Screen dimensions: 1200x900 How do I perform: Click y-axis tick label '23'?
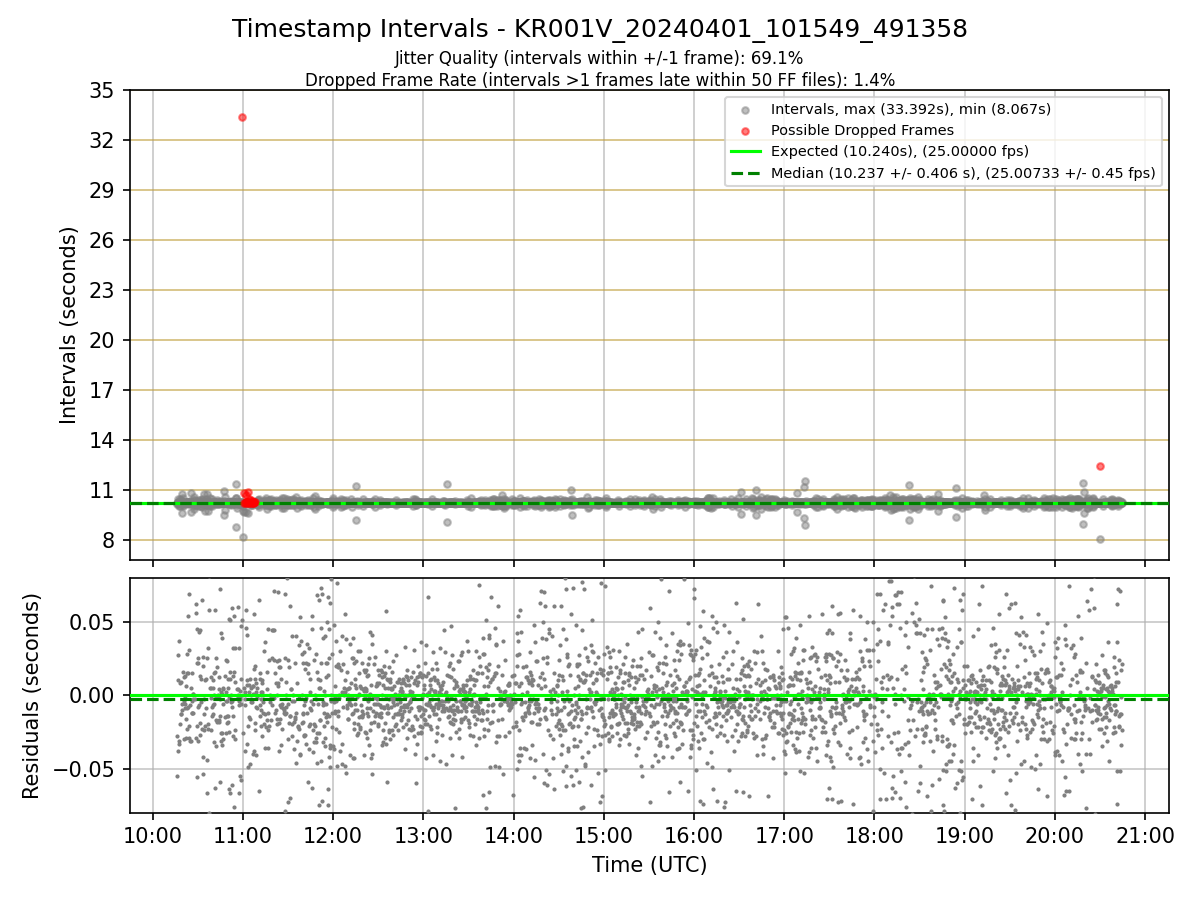tap(103, 290)
